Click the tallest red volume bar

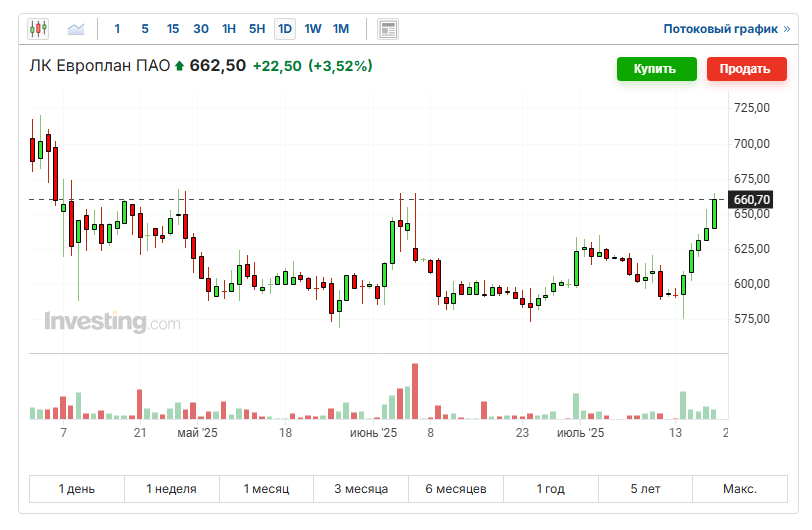415,391
